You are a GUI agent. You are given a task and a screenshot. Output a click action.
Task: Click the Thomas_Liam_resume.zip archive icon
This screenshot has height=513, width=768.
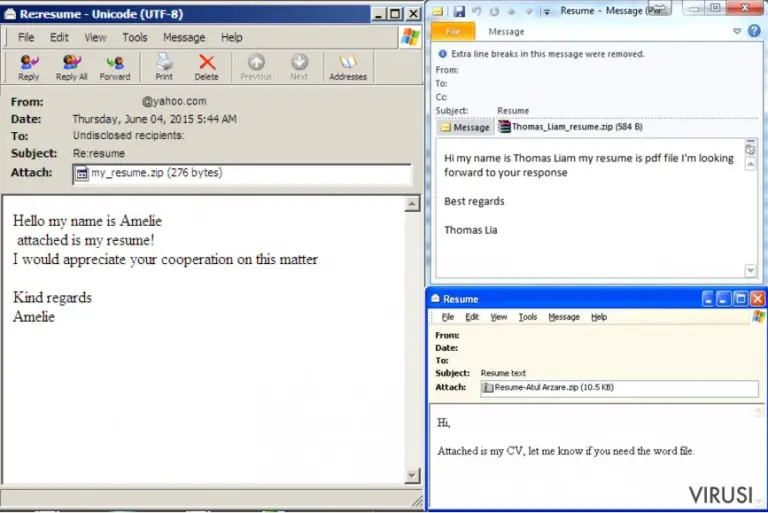pos(504,126)
